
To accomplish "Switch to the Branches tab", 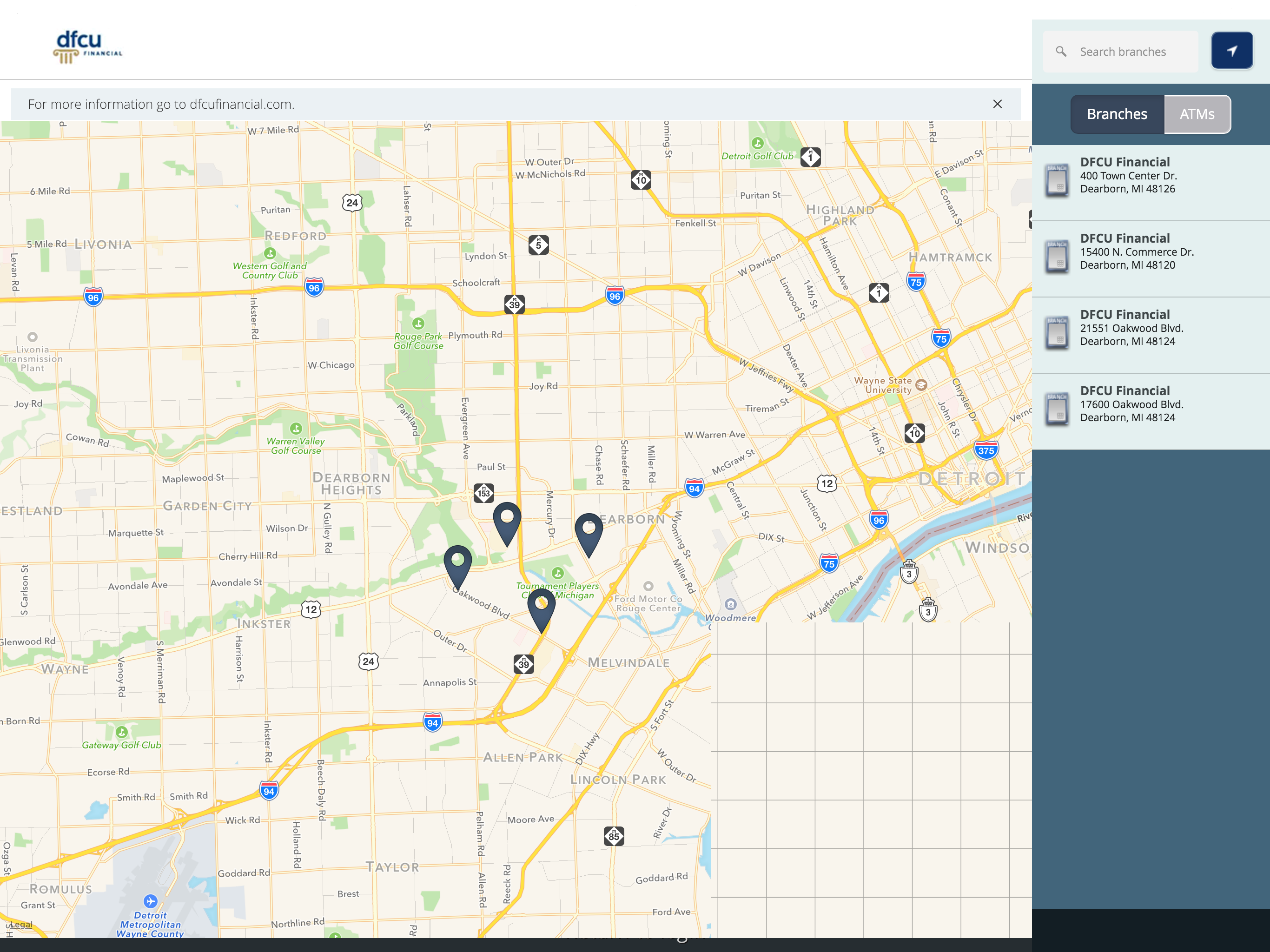I will [1117, 114].
